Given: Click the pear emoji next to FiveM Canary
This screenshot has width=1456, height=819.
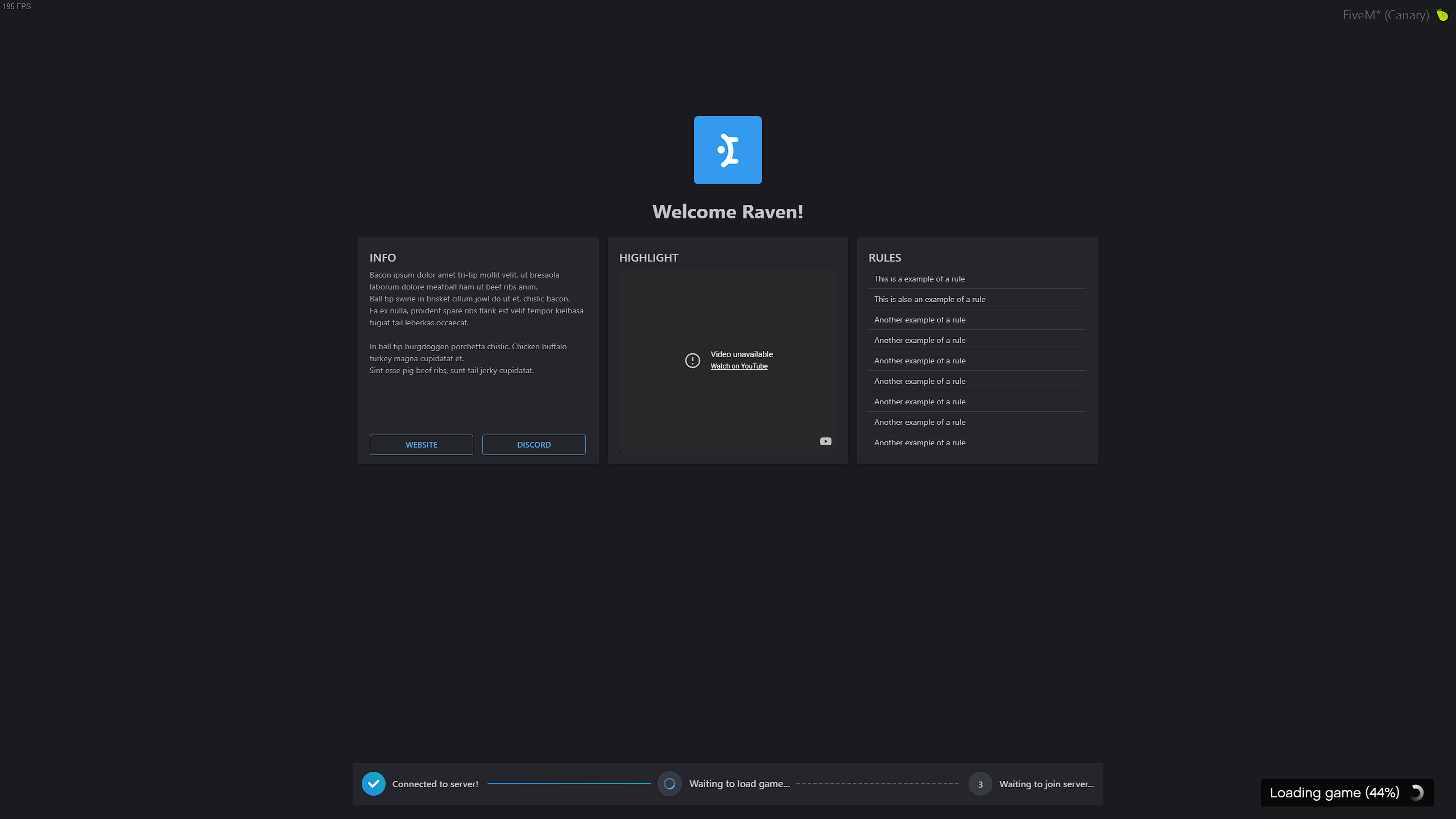Looking at the screenshot, I should [1442, 15].
